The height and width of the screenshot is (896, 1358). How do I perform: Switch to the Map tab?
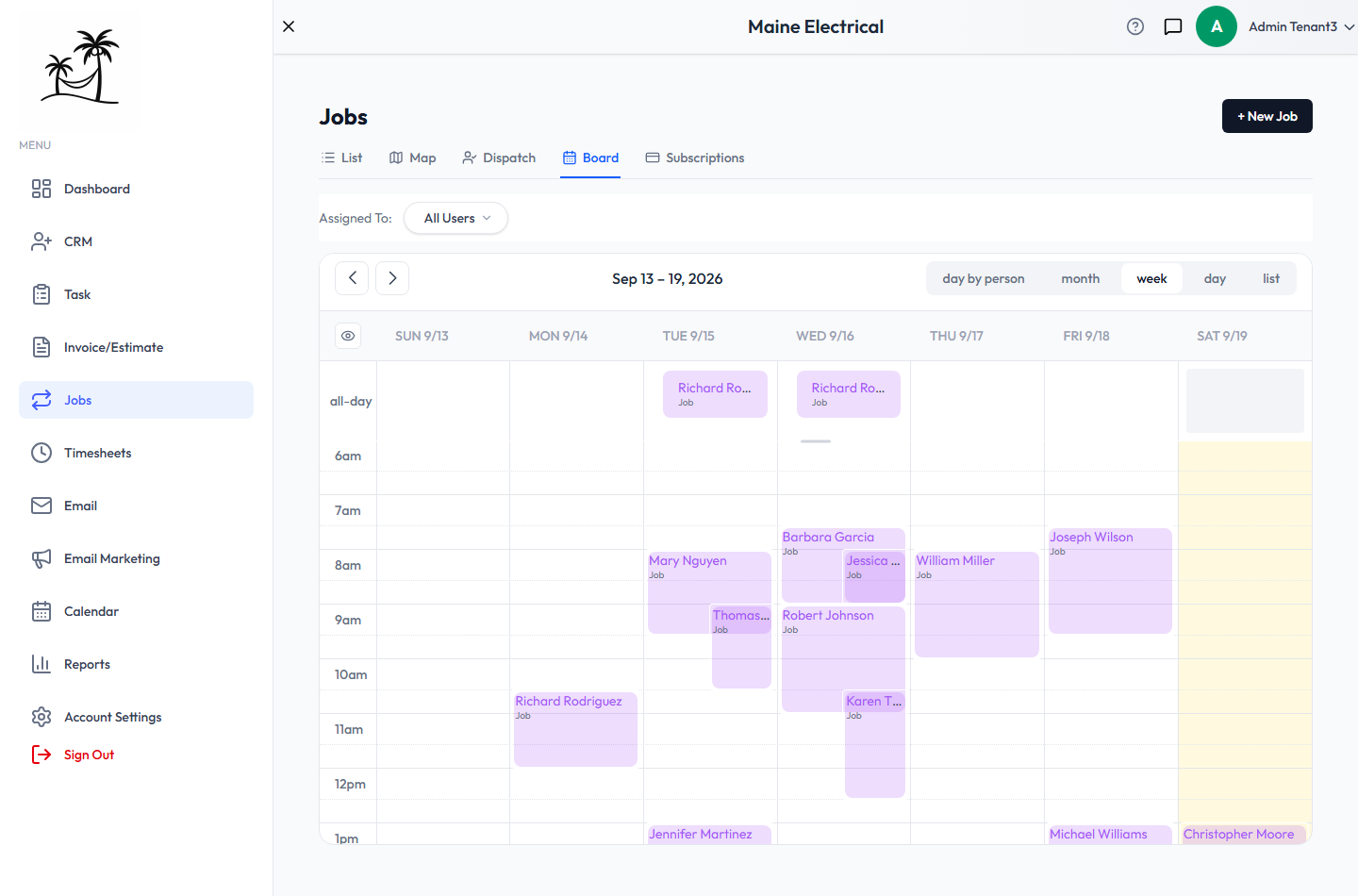[413, 158]
